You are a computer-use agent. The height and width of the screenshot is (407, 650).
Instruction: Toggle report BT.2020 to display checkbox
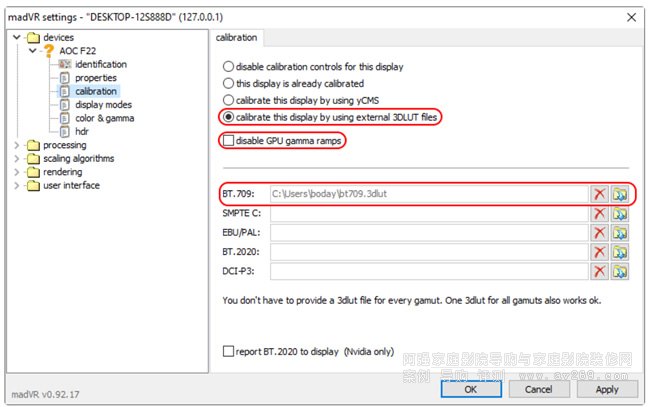click(229, 351)
